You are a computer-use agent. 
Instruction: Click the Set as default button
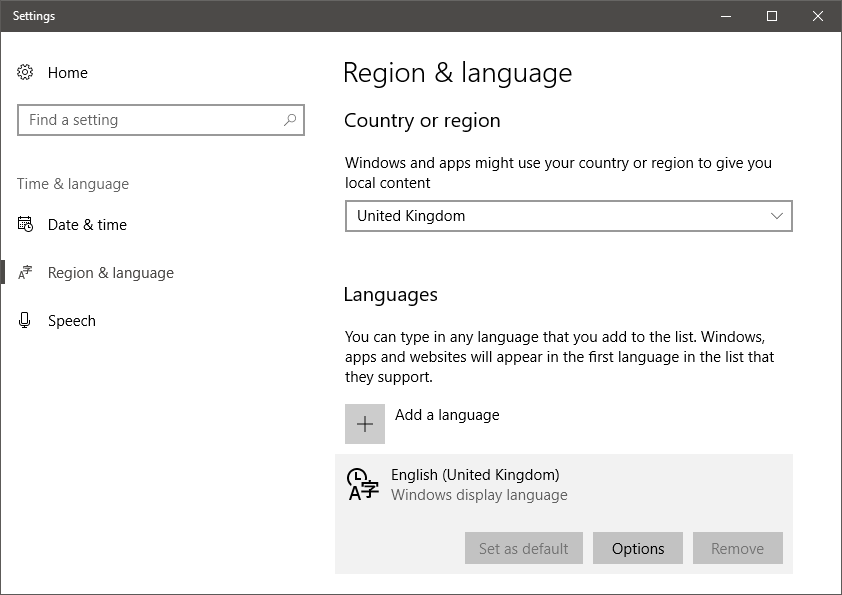point(523,548)
